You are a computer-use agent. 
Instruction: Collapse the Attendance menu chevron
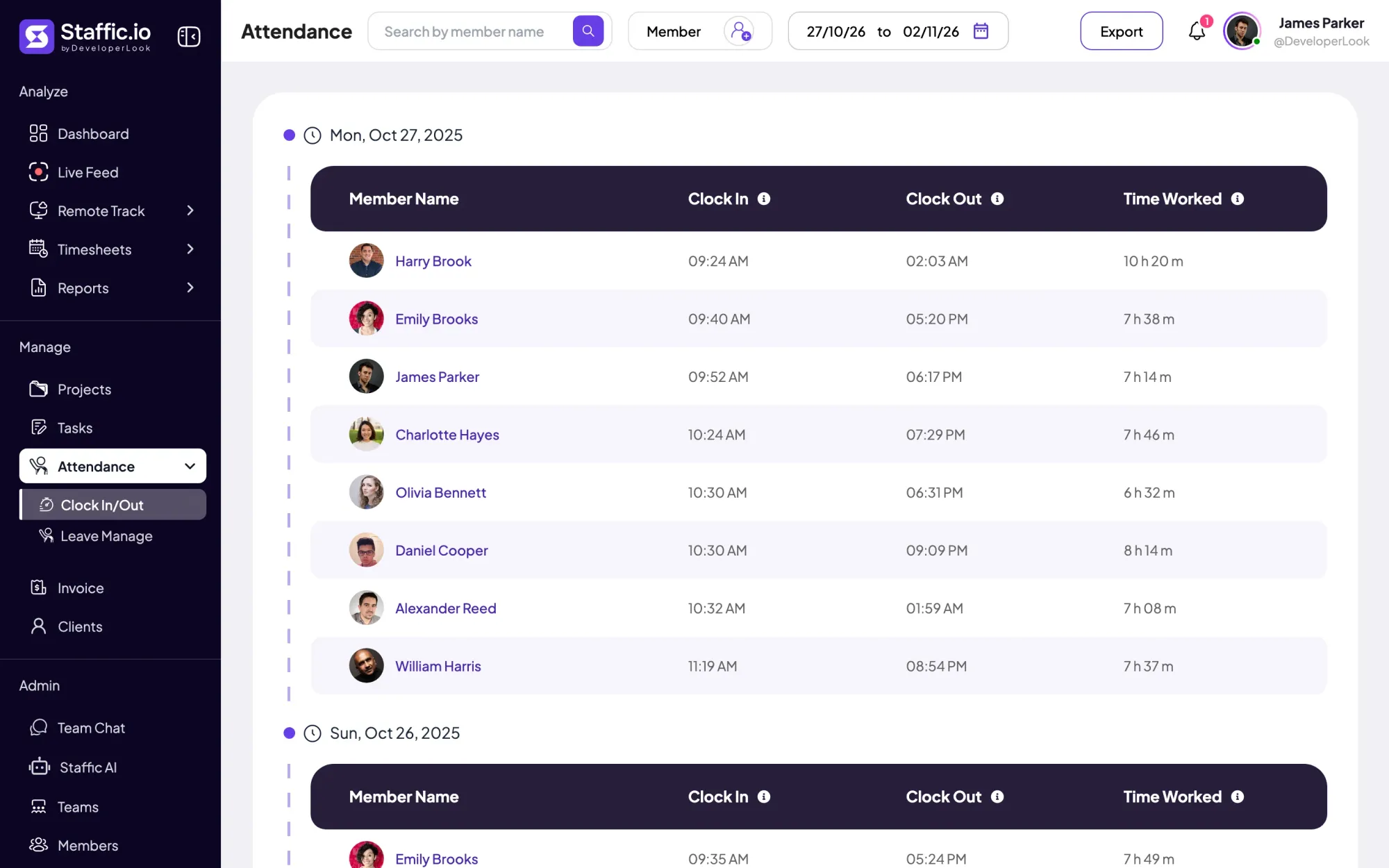[190, 466]
